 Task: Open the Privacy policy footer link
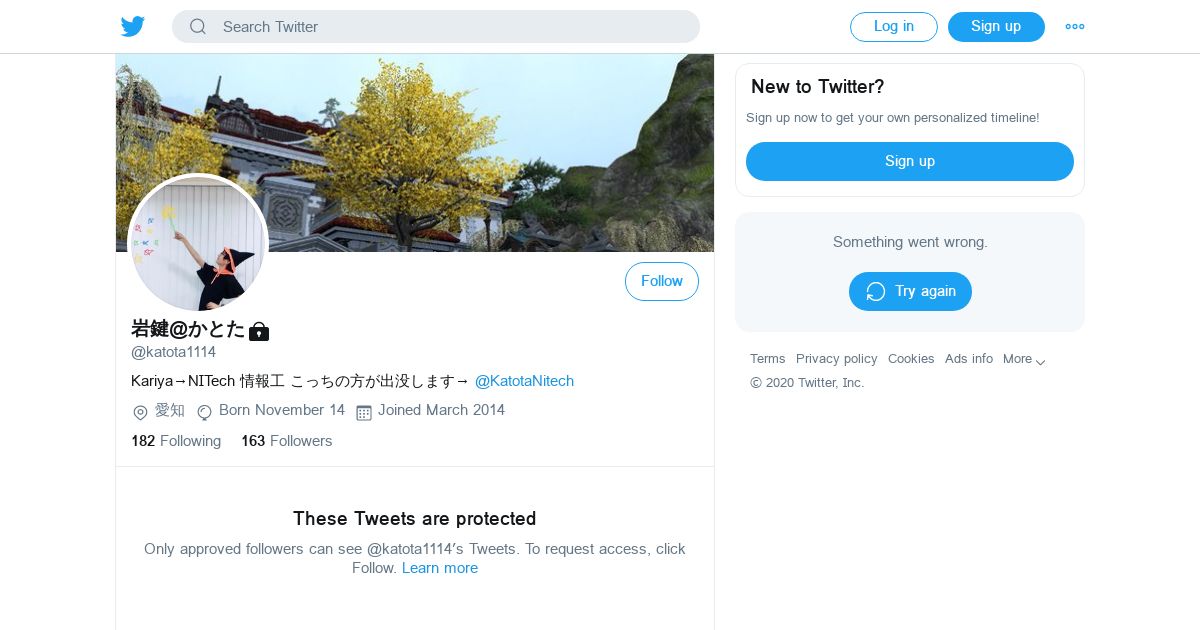click(837, 359)
